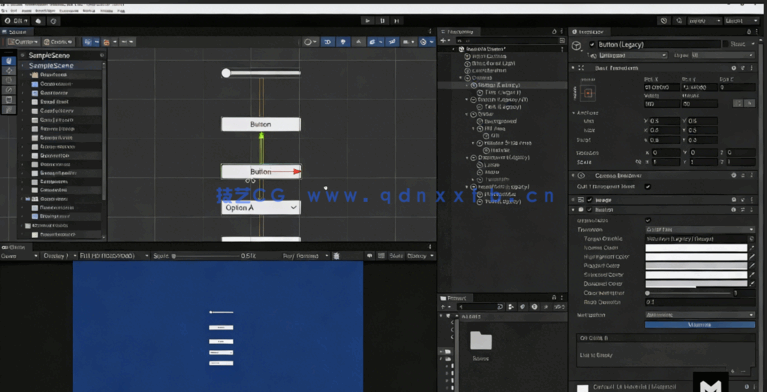Click the upper Button object in Scene view

click(x=261, y=124)
